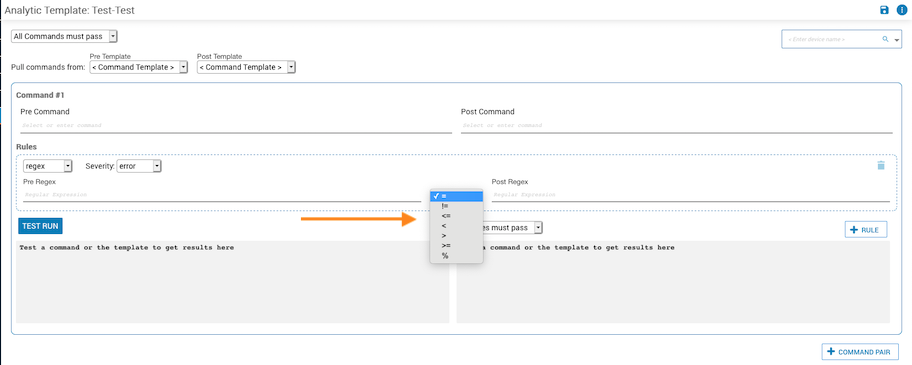Choose the % operator from list
Viewport: 912px width, 365px height.
[x=457, y=256]
